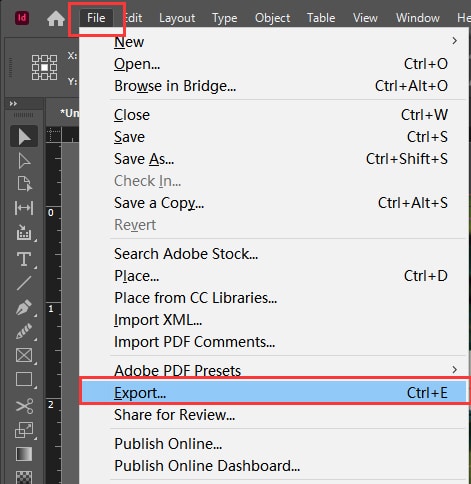Select the Content Collector tool
This screenshot has width=471, height=484.
[24, 232]
